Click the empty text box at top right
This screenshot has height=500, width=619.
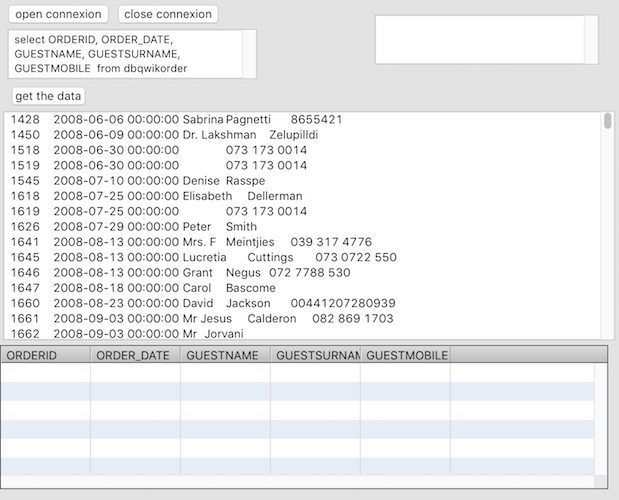point(479,40)
